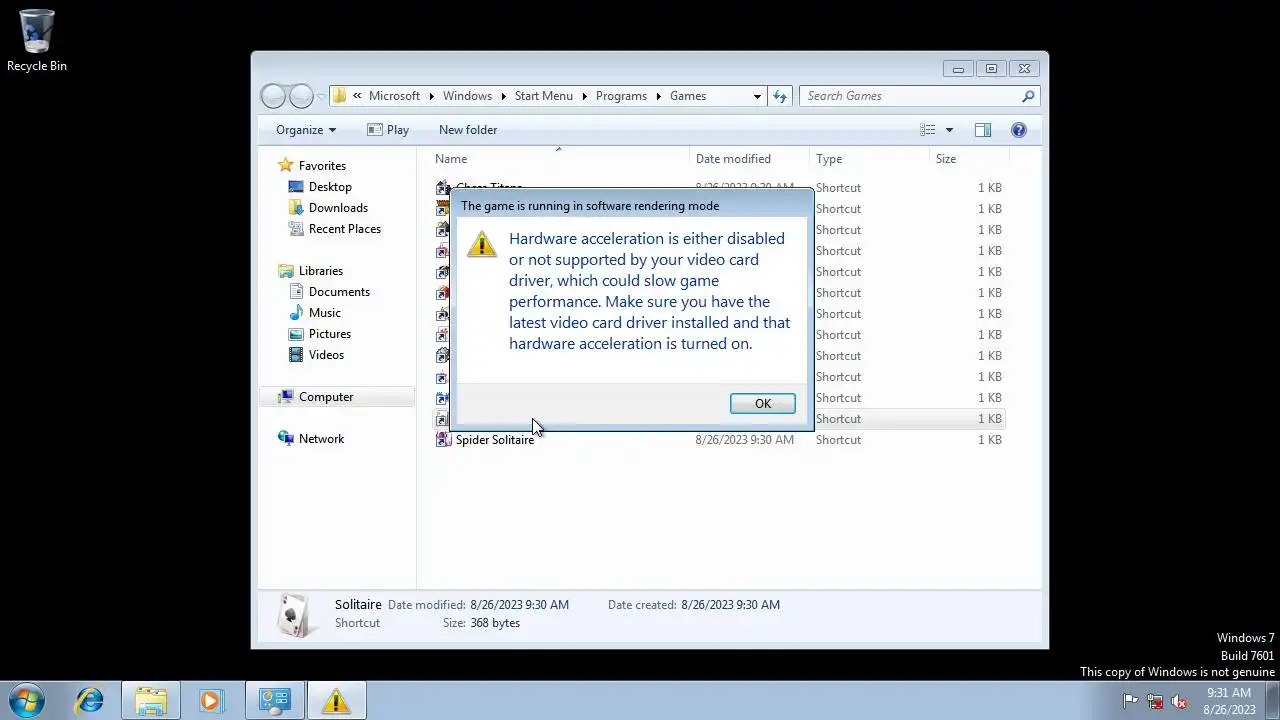Viewport: 1280px width, 720px height.
Task: Select Favorites in the navigation pane
Action: 322,166
